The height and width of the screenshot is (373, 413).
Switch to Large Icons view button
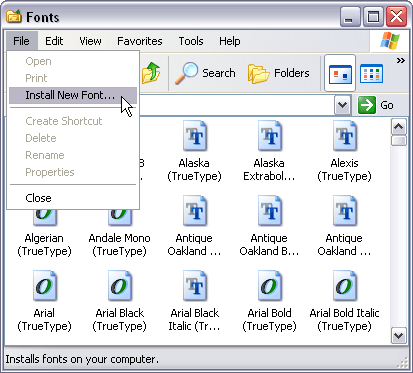(x=340, y=73)
